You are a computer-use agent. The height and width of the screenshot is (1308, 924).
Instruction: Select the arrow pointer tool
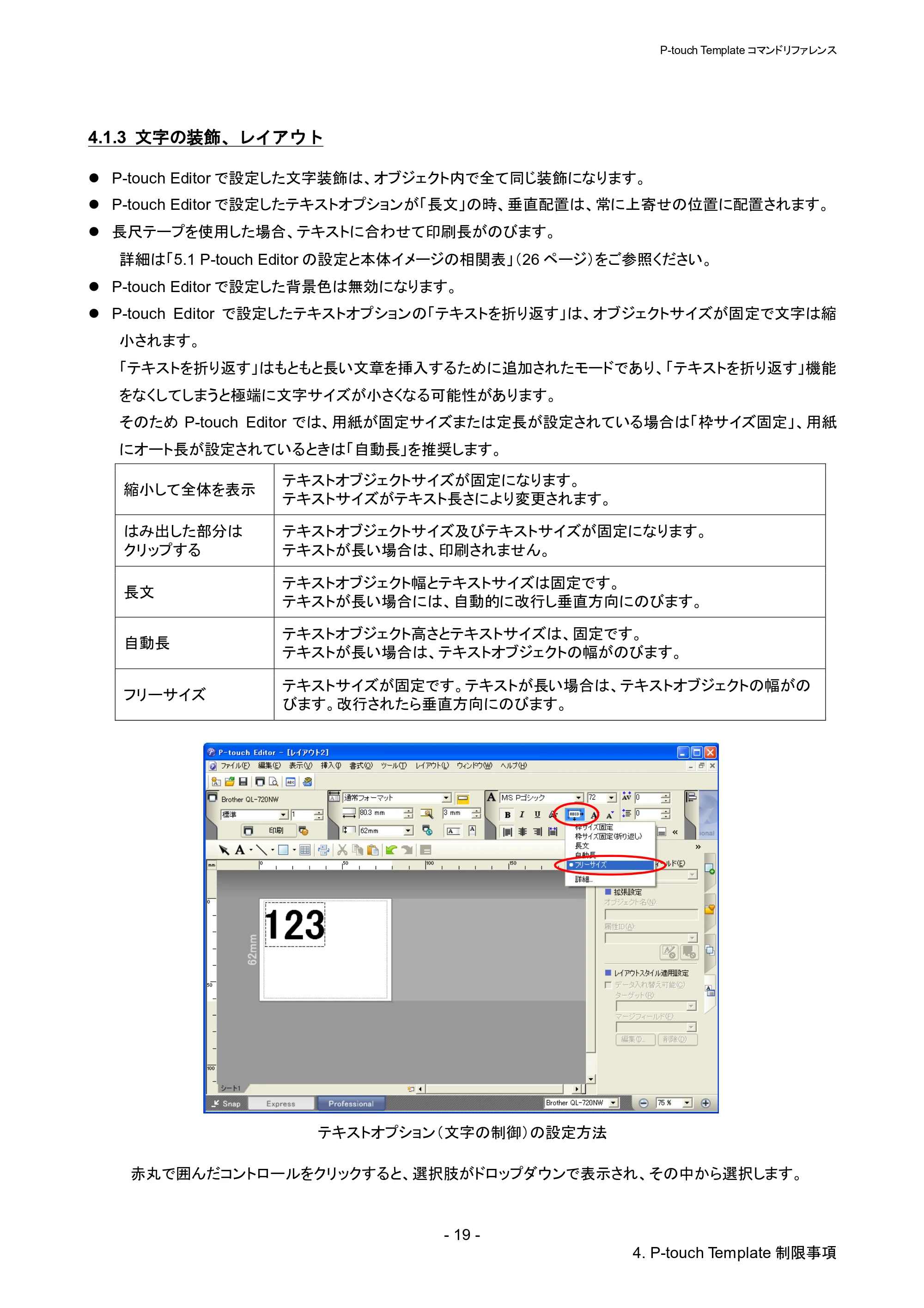click(x=224, y=850)
